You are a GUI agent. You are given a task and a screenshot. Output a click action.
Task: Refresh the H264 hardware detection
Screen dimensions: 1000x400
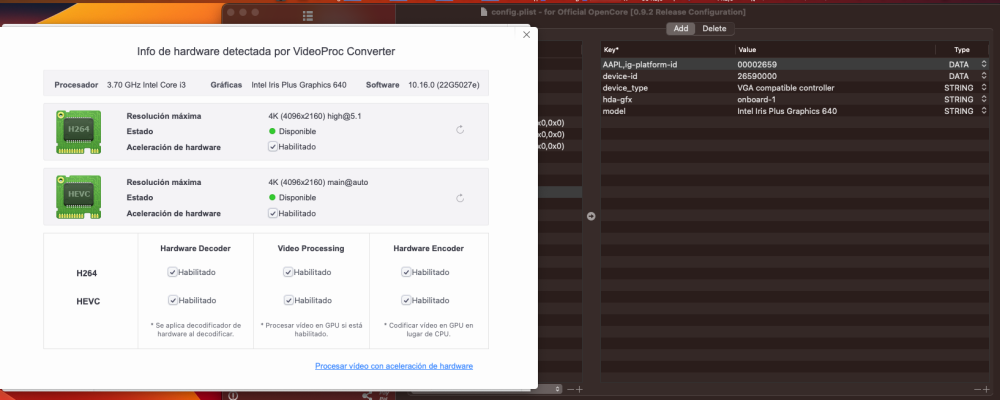point(460,130)
